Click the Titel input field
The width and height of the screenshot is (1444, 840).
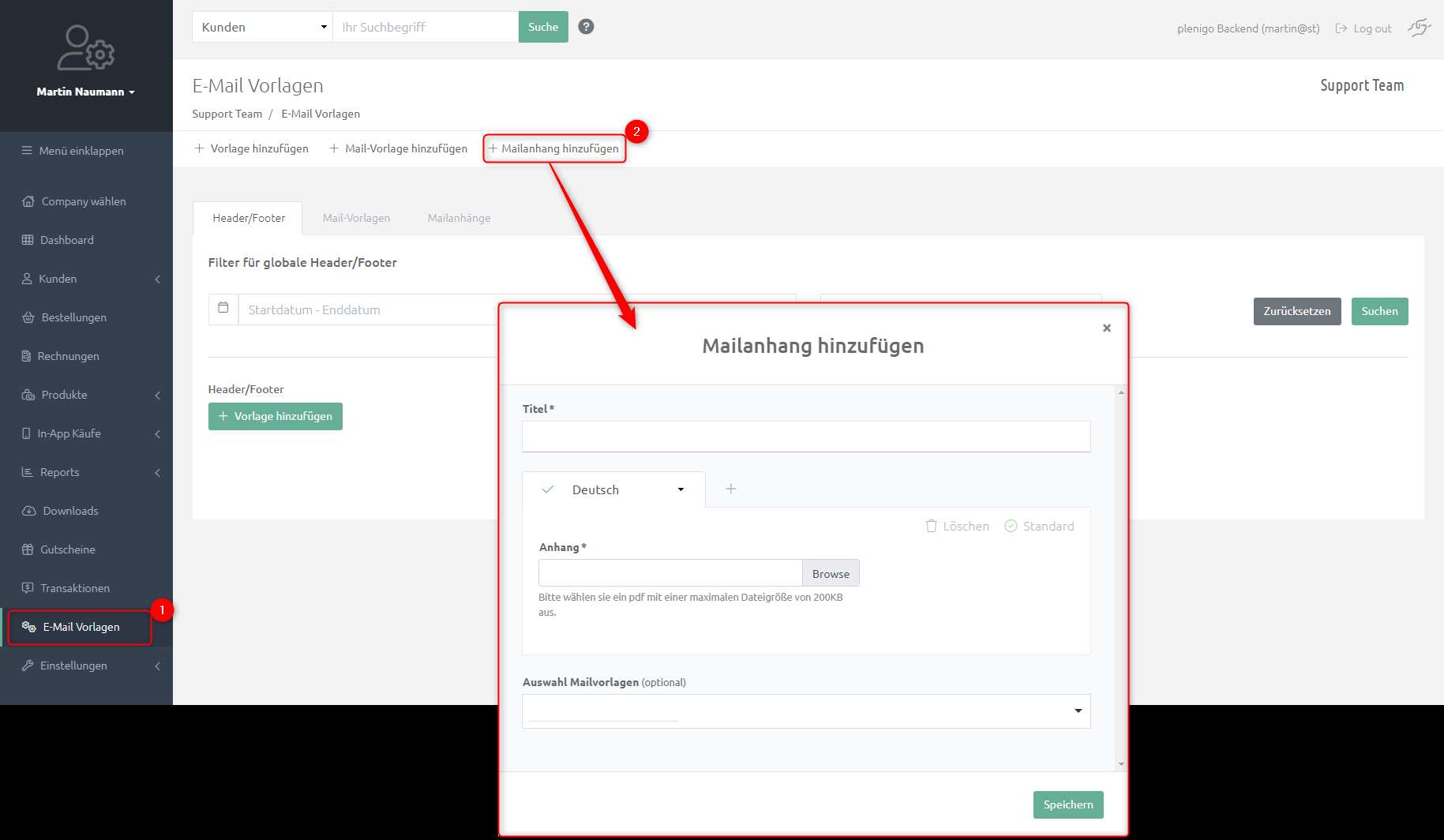[x=806, y=437]
